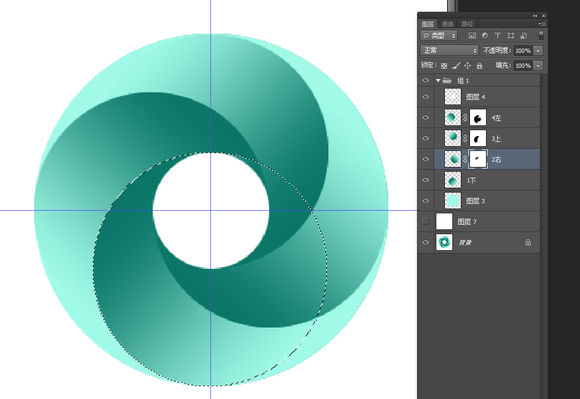This screenshot has width=580, height=399.
Task: Hide the 图层 3 layer eye
Action: [425, 201]
